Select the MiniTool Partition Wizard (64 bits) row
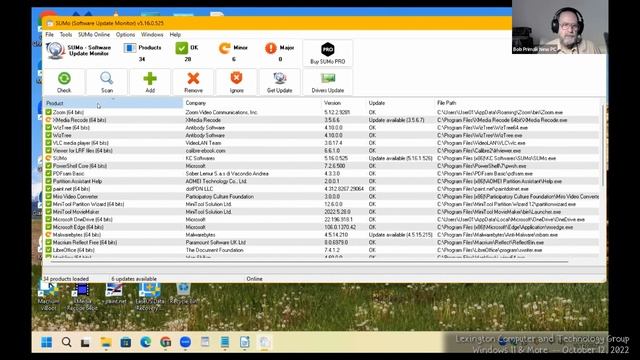This screenshot has height=360, width=640. point(322,204)
